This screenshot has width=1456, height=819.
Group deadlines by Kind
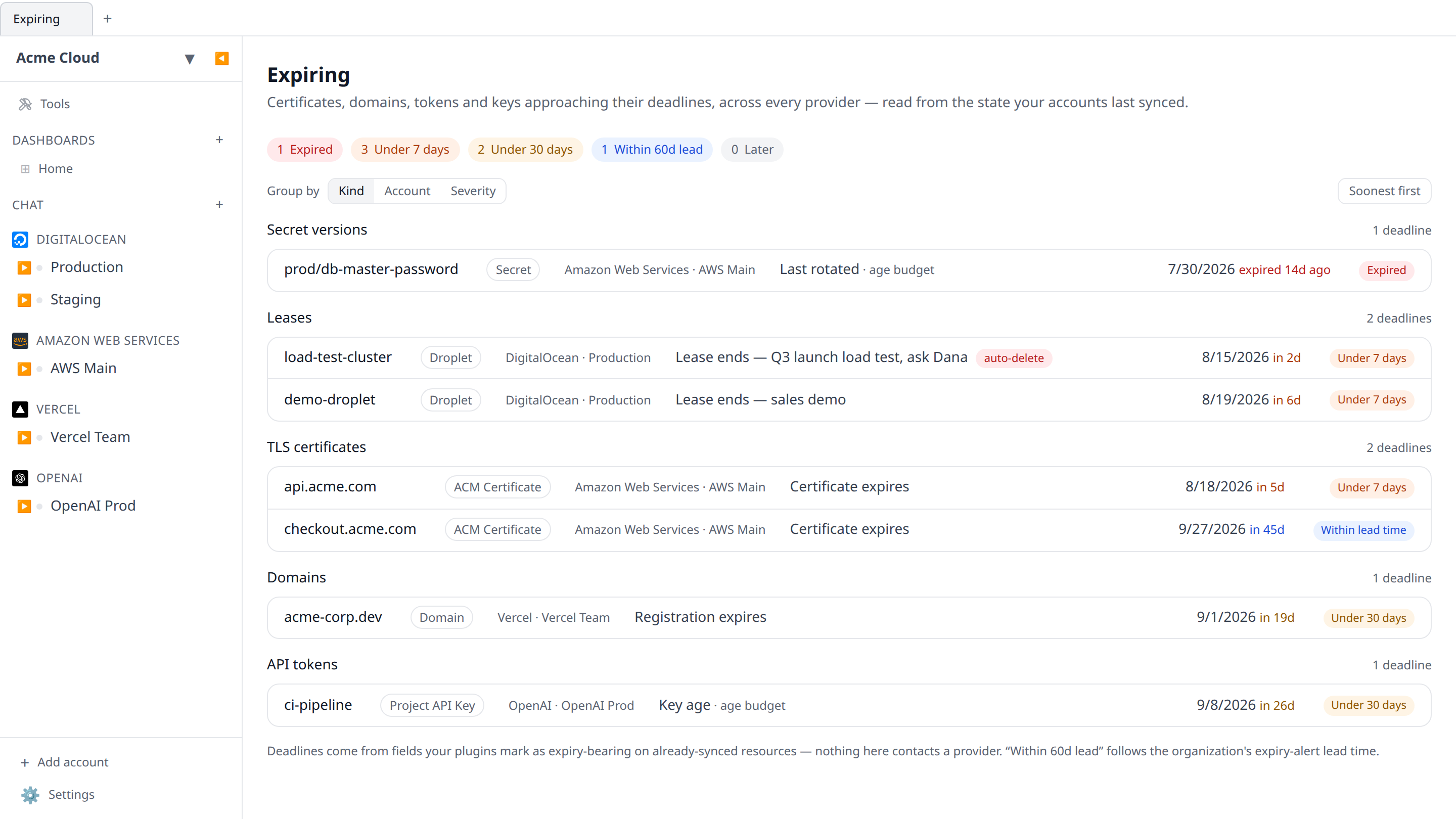351,191
